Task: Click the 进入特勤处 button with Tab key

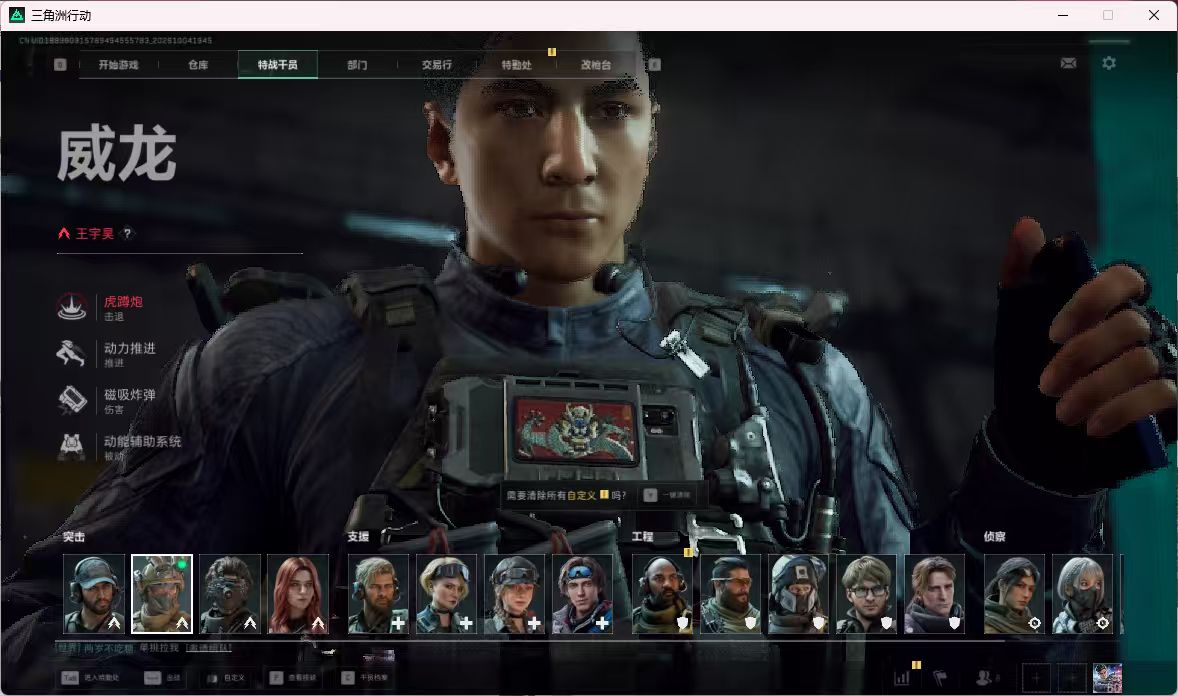Action: tap(90, 678)
